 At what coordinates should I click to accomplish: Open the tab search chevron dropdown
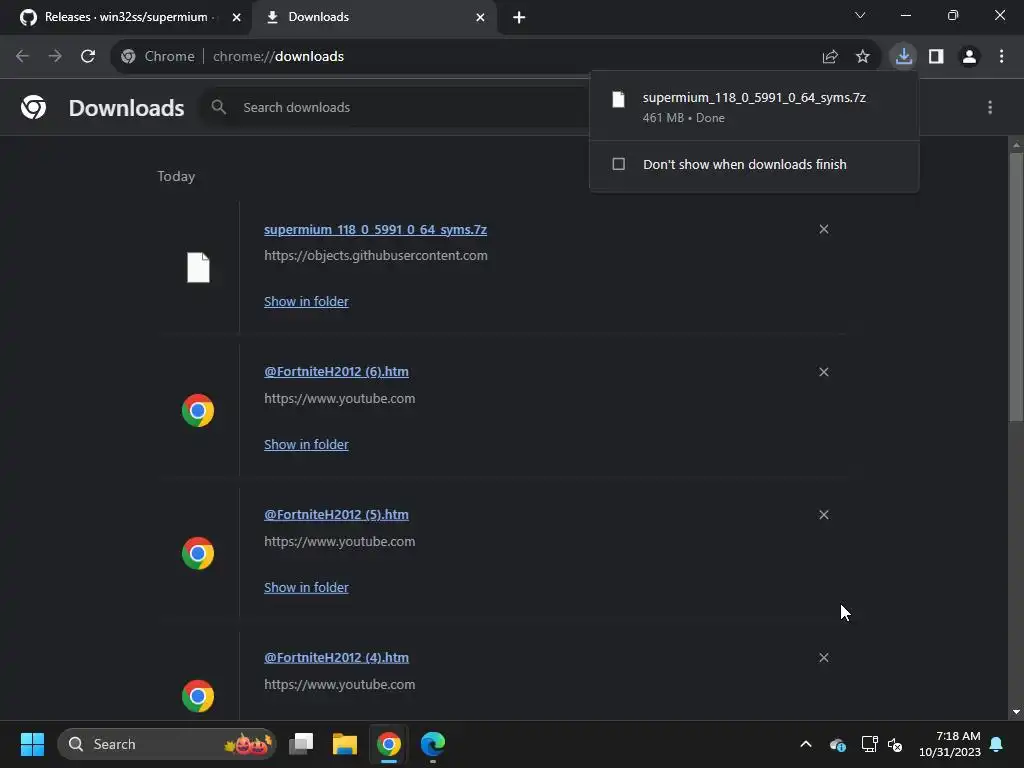click(x=860, y=16)
